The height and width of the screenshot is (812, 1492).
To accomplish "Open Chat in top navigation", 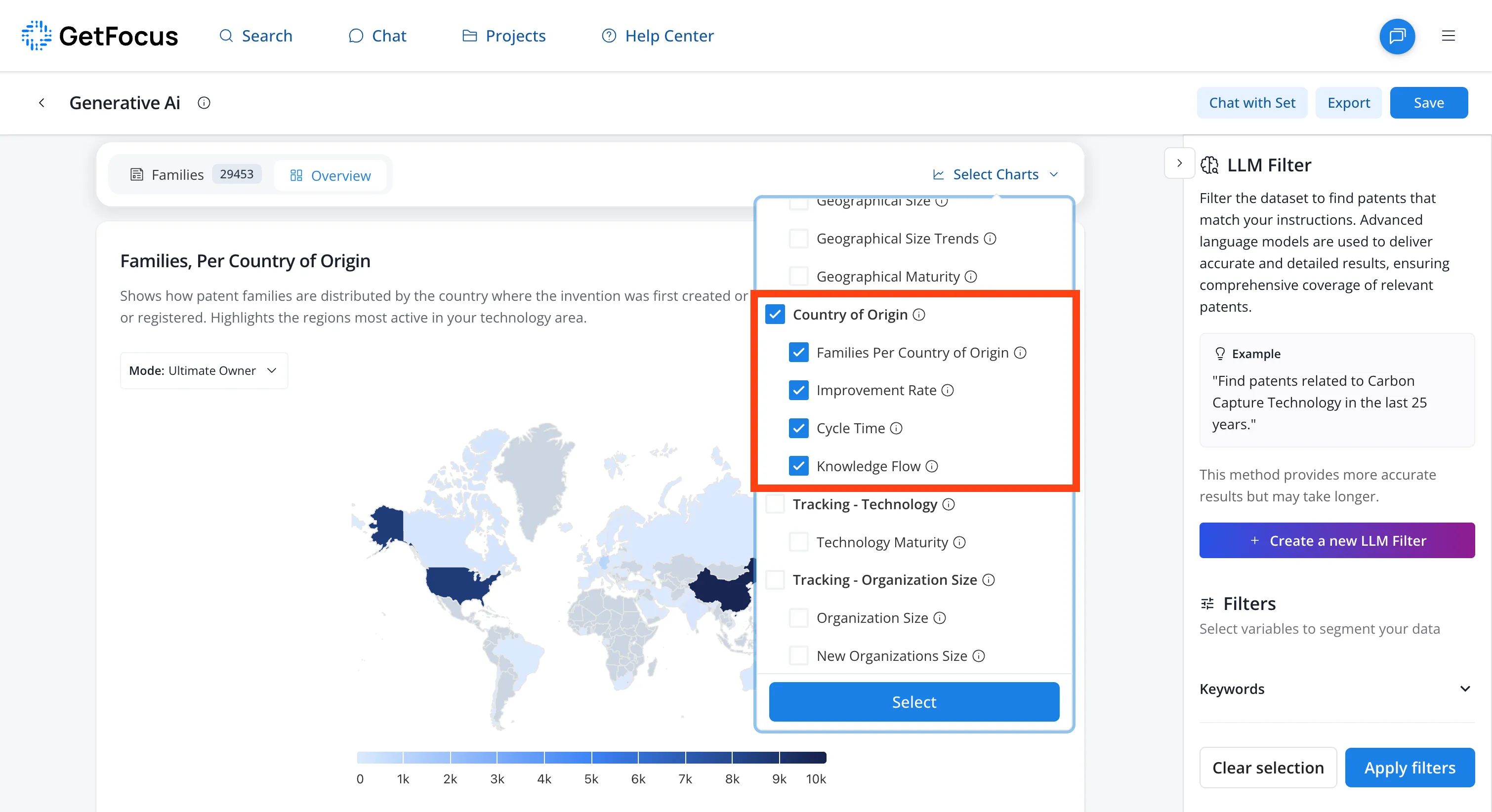I will [377, 36].
